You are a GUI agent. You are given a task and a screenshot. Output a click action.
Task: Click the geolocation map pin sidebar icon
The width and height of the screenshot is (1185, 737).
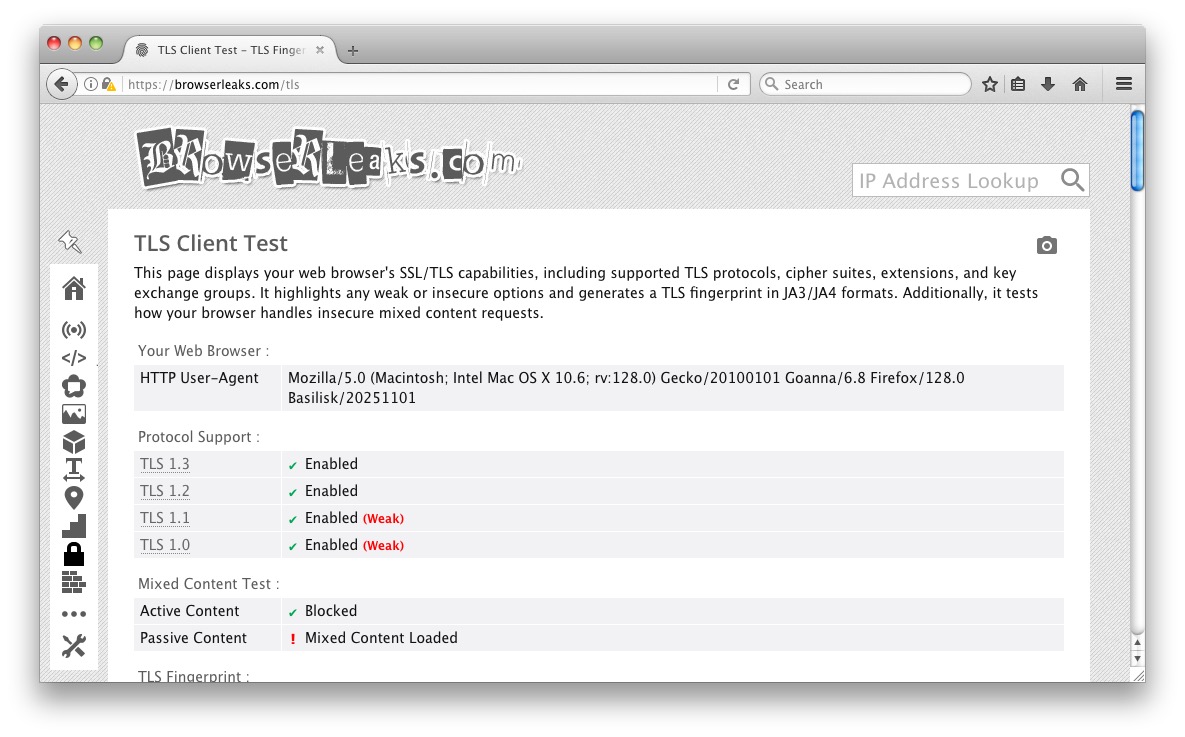tap(74, 498)
